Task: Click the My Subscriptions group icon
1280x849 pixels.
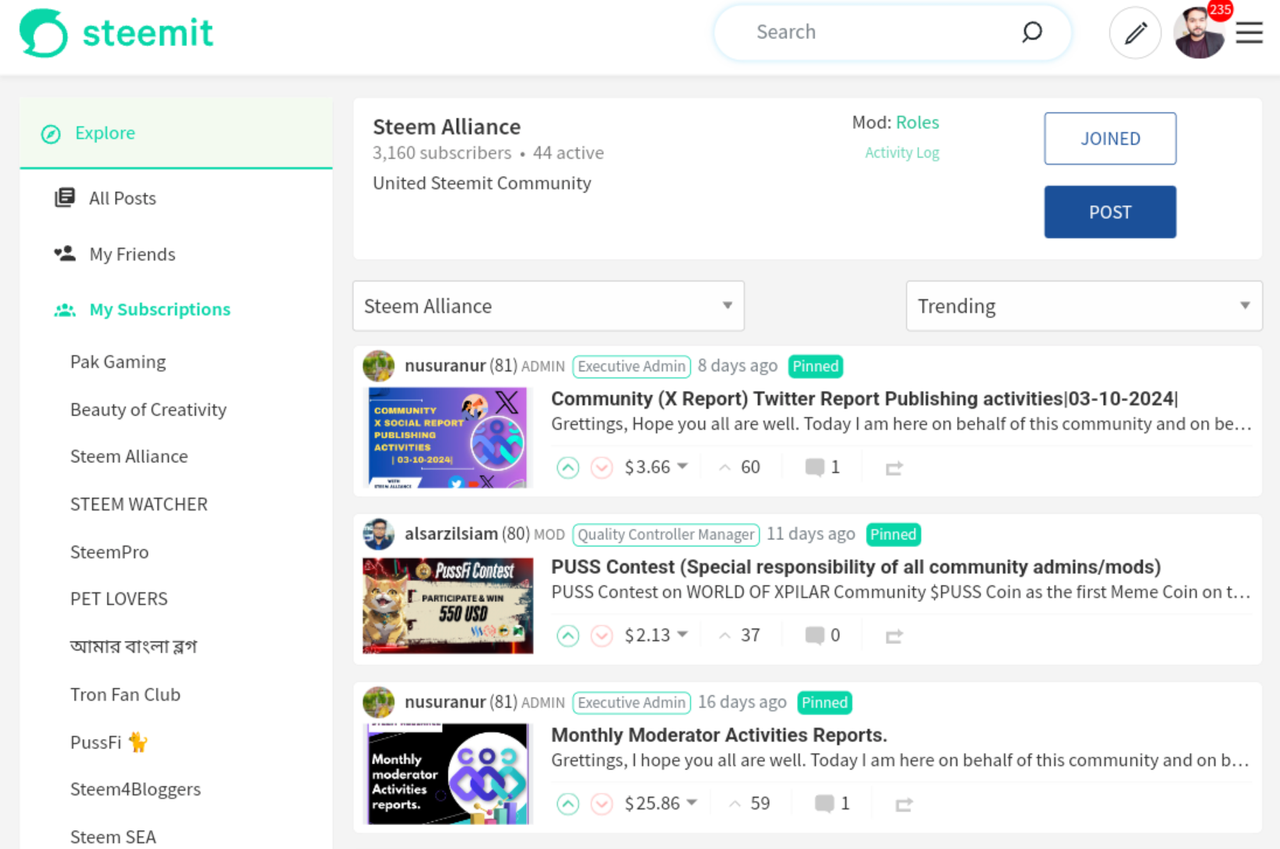Action: [65, 310]
